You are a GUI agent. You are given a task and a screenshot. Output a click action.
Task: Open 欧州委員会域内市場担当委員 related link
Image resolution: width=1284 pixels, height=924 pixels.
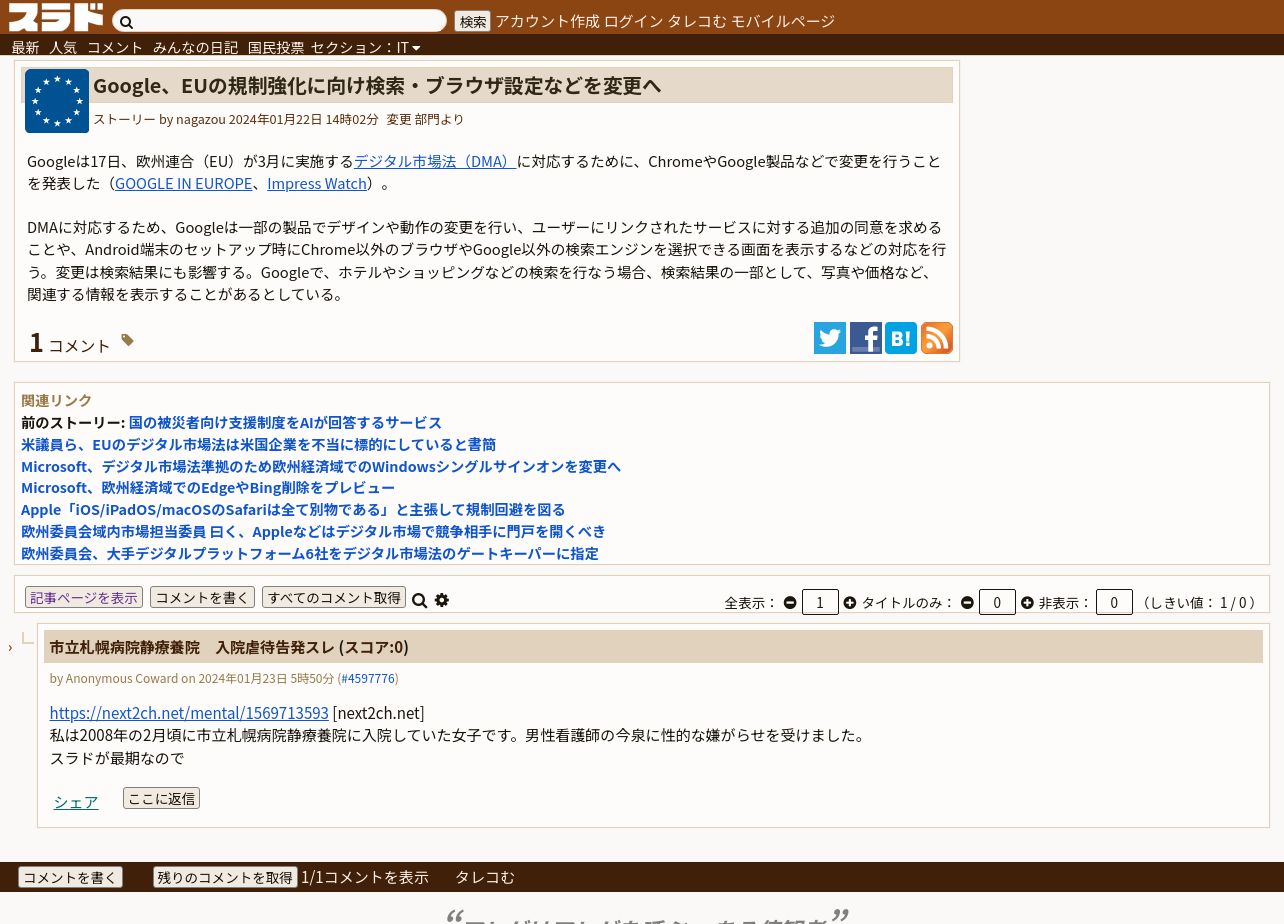(x=313, y=531)
